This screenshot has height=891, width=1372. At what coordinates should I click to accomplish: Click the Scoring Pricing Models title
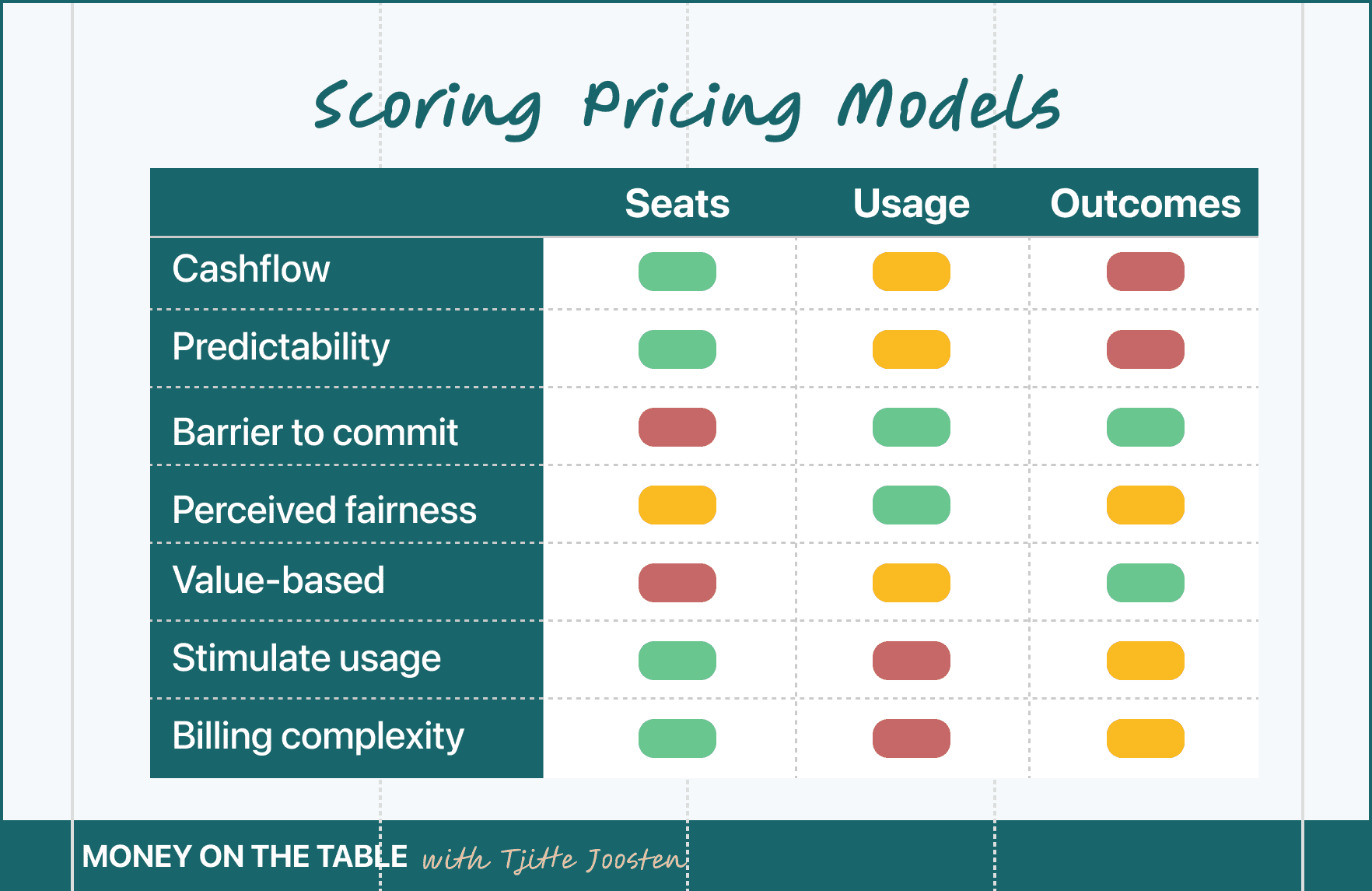coord(687,107)
